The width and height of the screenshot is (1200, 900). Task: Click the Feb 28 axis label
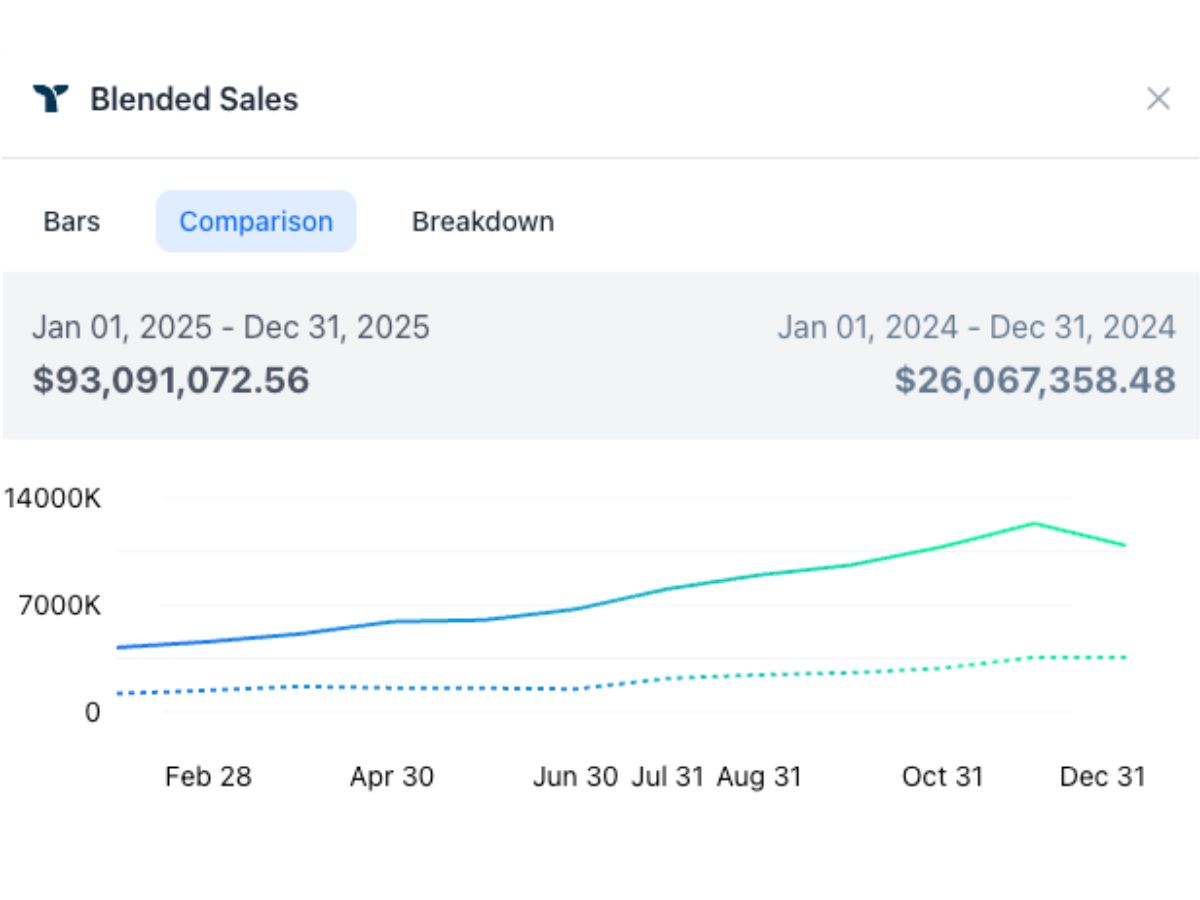click(208, 776)
